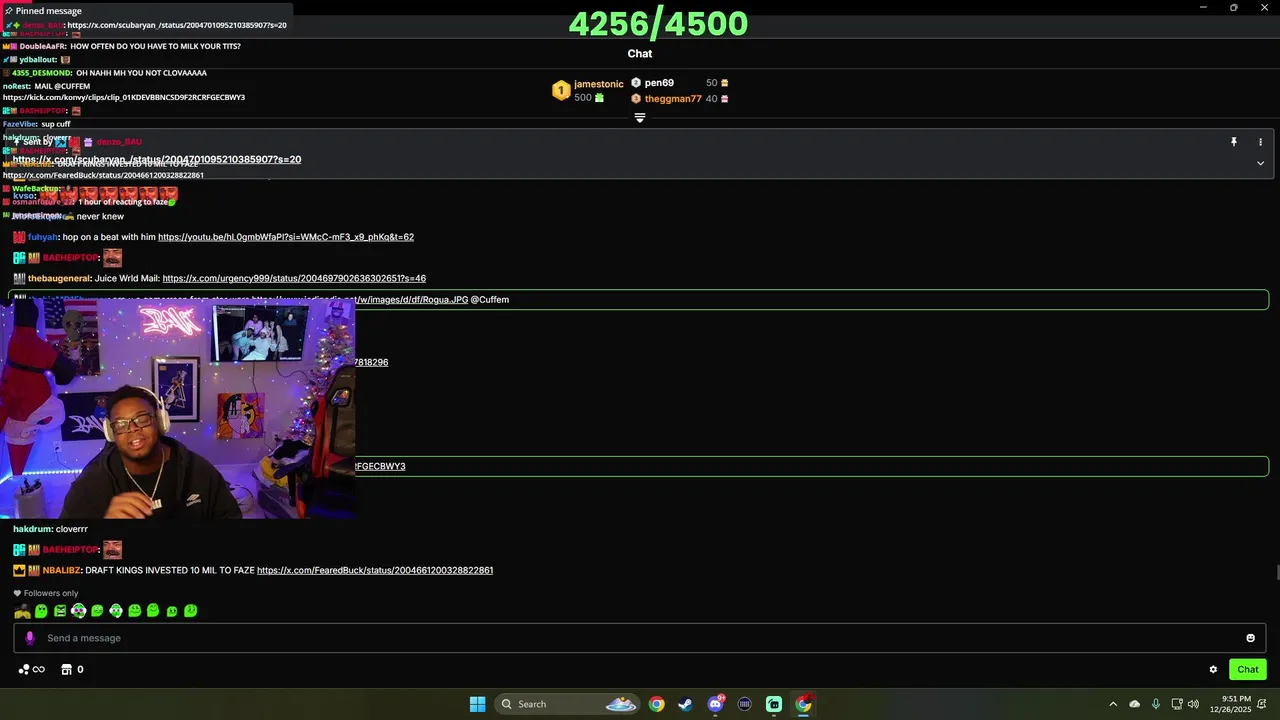Click the Followers only heart label
Screen dimensions: 1280x720
(x=46, y=593)
